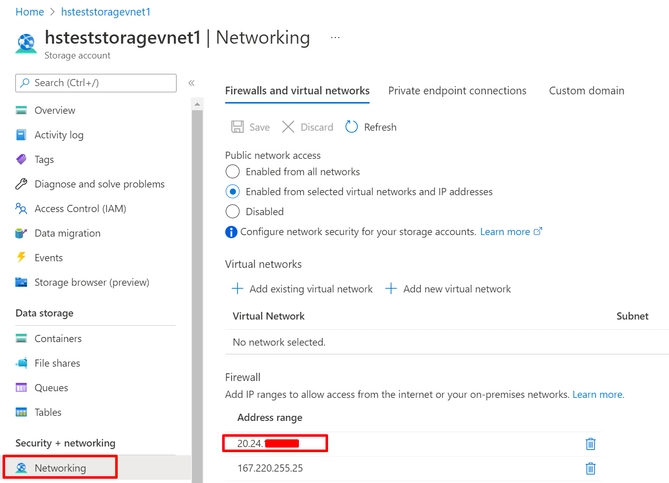669x483 pixels.
Task: Select Enabled from all networks option
Action: click(233, 172)
